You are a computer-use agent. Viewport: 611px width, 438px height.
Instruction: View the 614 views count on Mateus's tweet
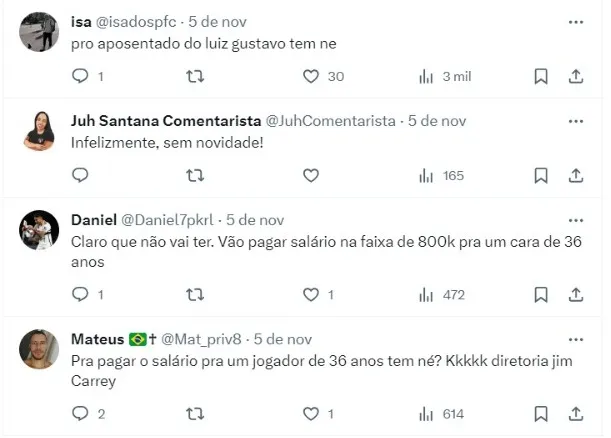click(x=442, y=413)
